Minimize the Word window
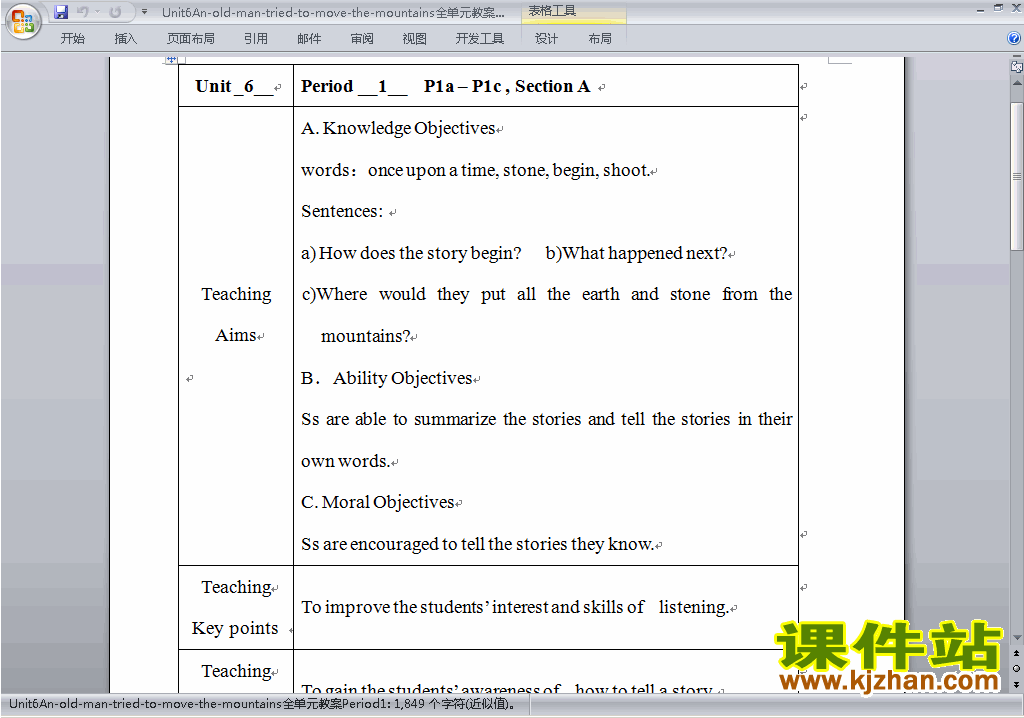1024x718 pixels. tap(980, 10)
